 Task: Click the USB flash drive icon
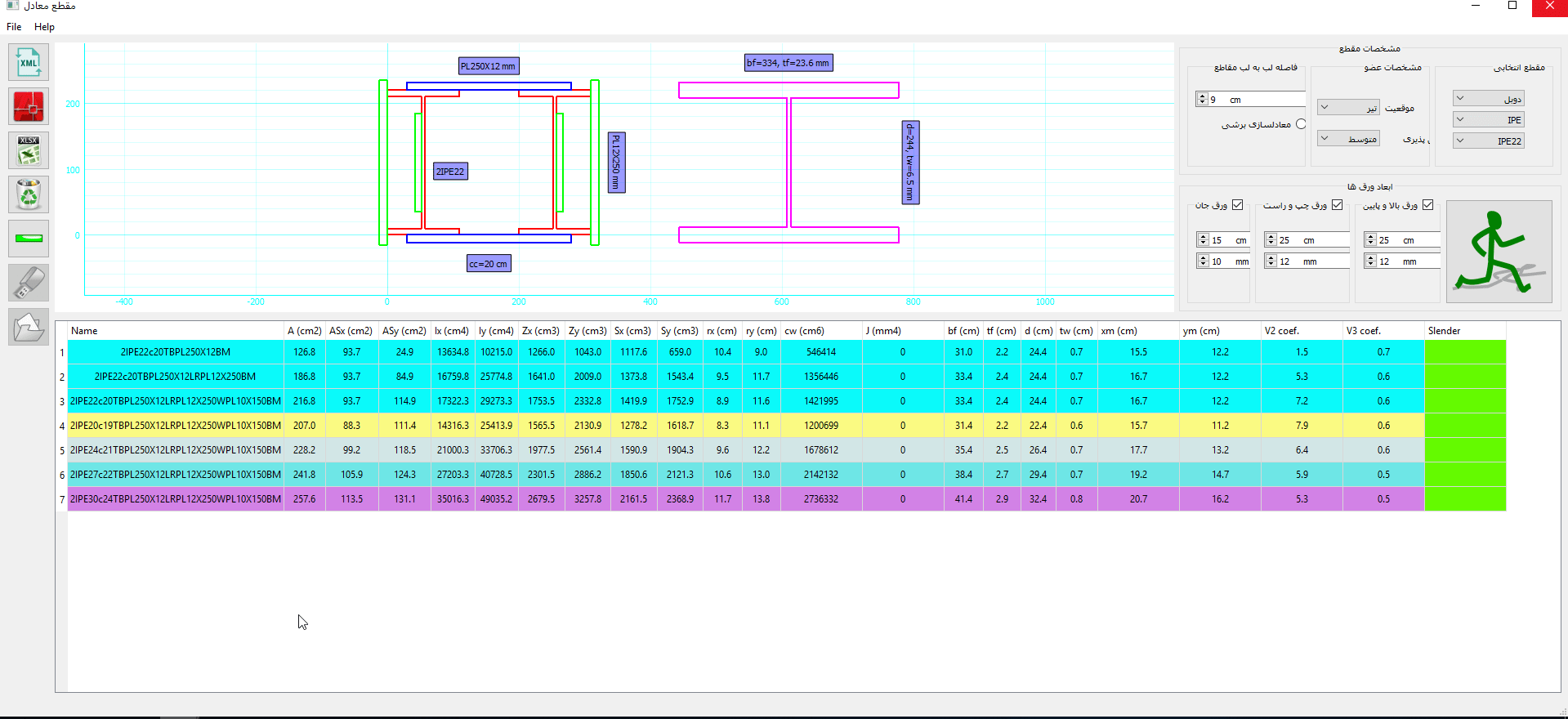click(29, 283)
